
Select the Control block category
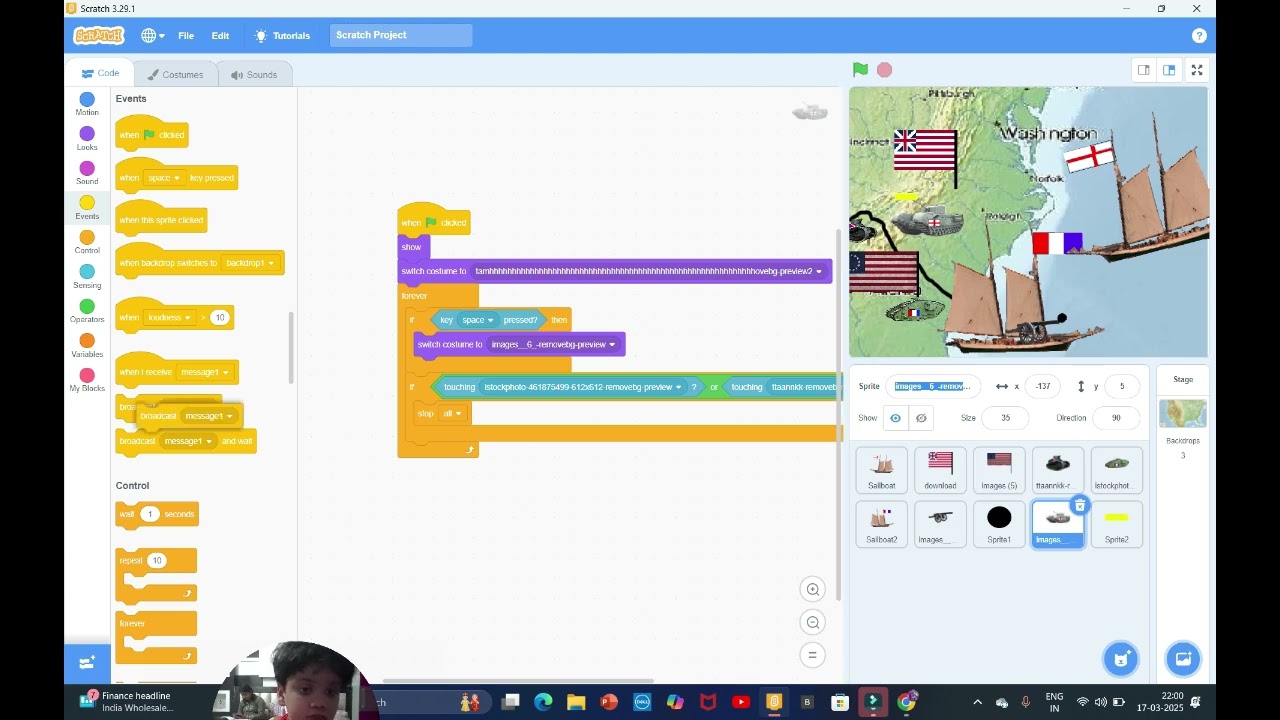(87, 242)
